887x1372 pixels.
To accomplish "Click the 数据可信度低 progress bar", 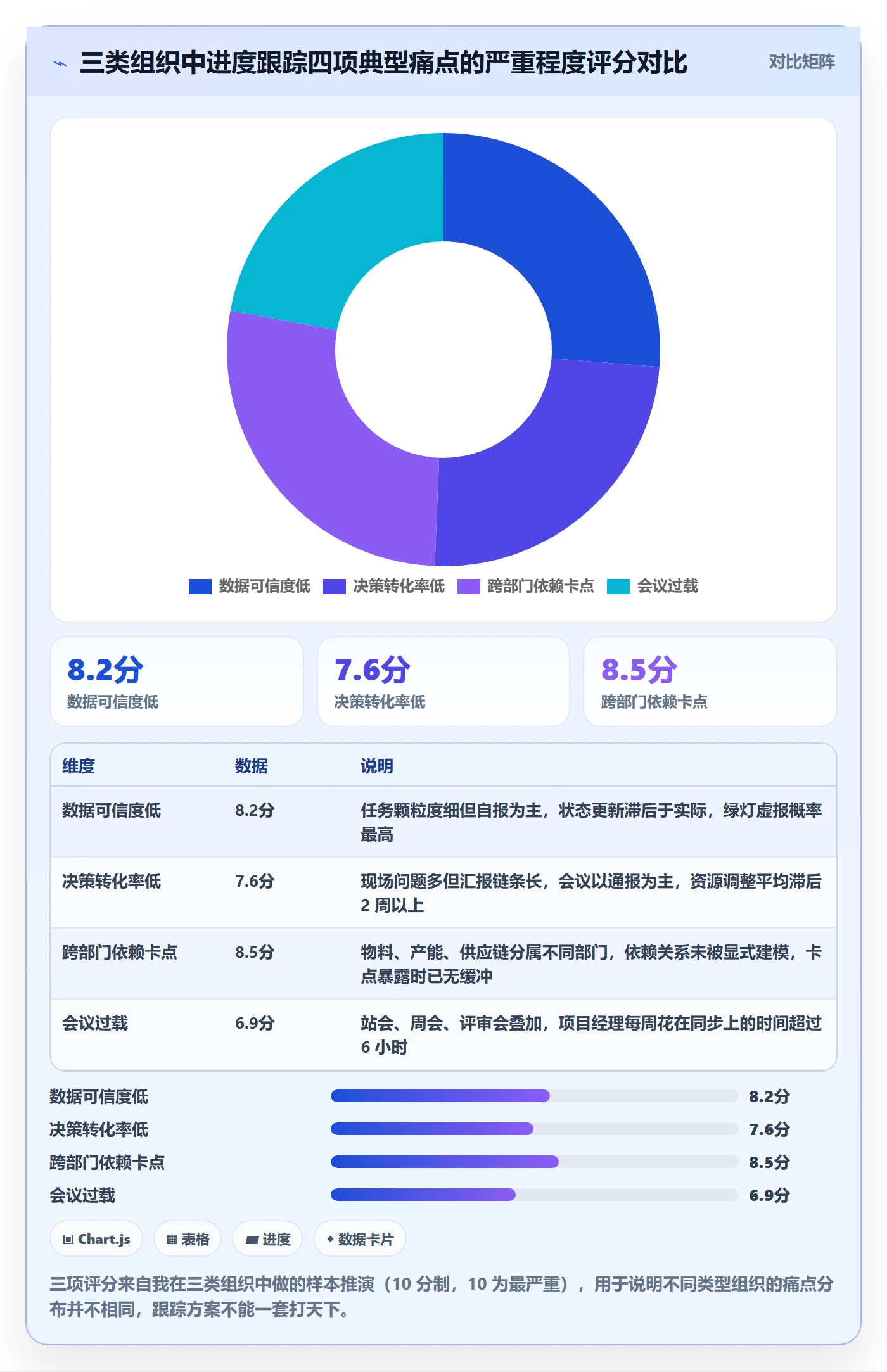I will pos(534,1096).
